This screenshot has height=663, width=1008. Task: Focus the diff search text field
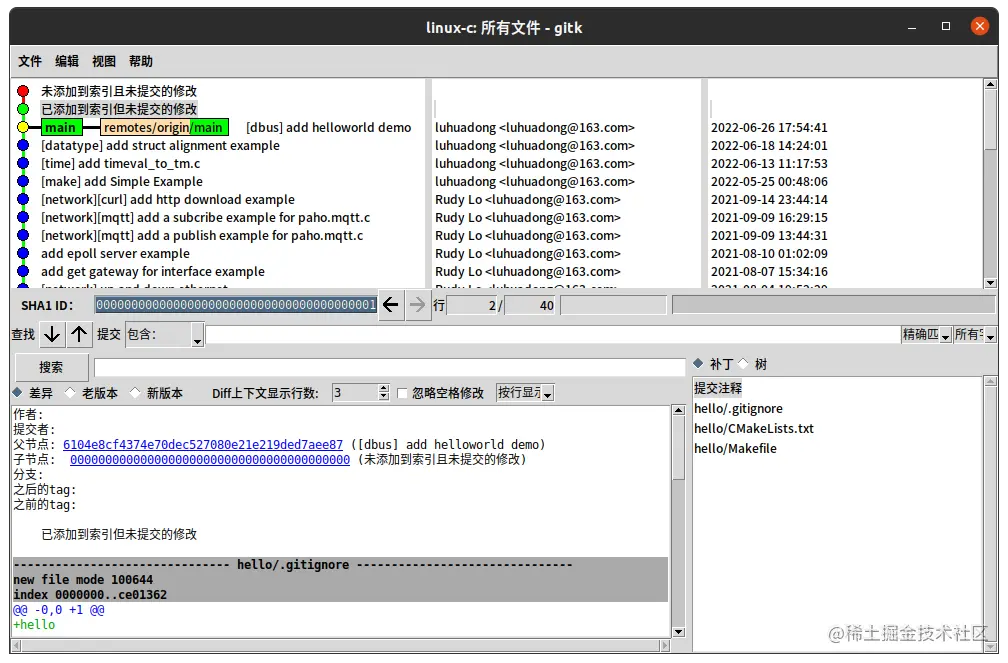coord(390,367)
